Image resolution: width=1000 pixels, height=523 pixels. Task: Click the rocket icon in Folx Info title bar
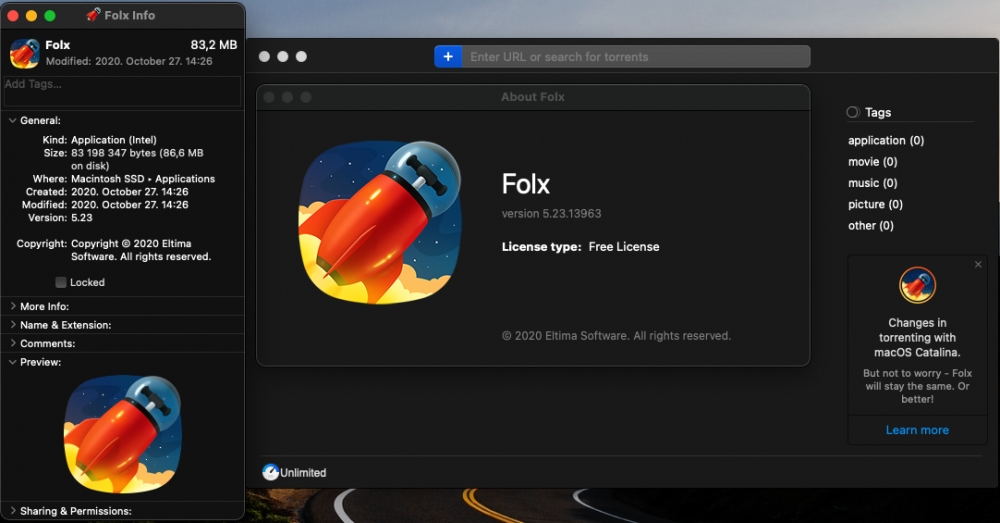click(x=94, y=15)
